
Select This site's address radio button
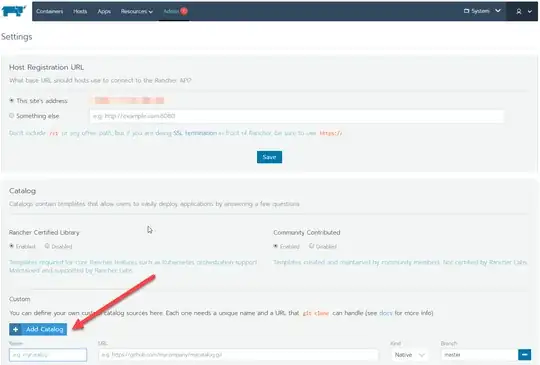[x=11, y=101]
